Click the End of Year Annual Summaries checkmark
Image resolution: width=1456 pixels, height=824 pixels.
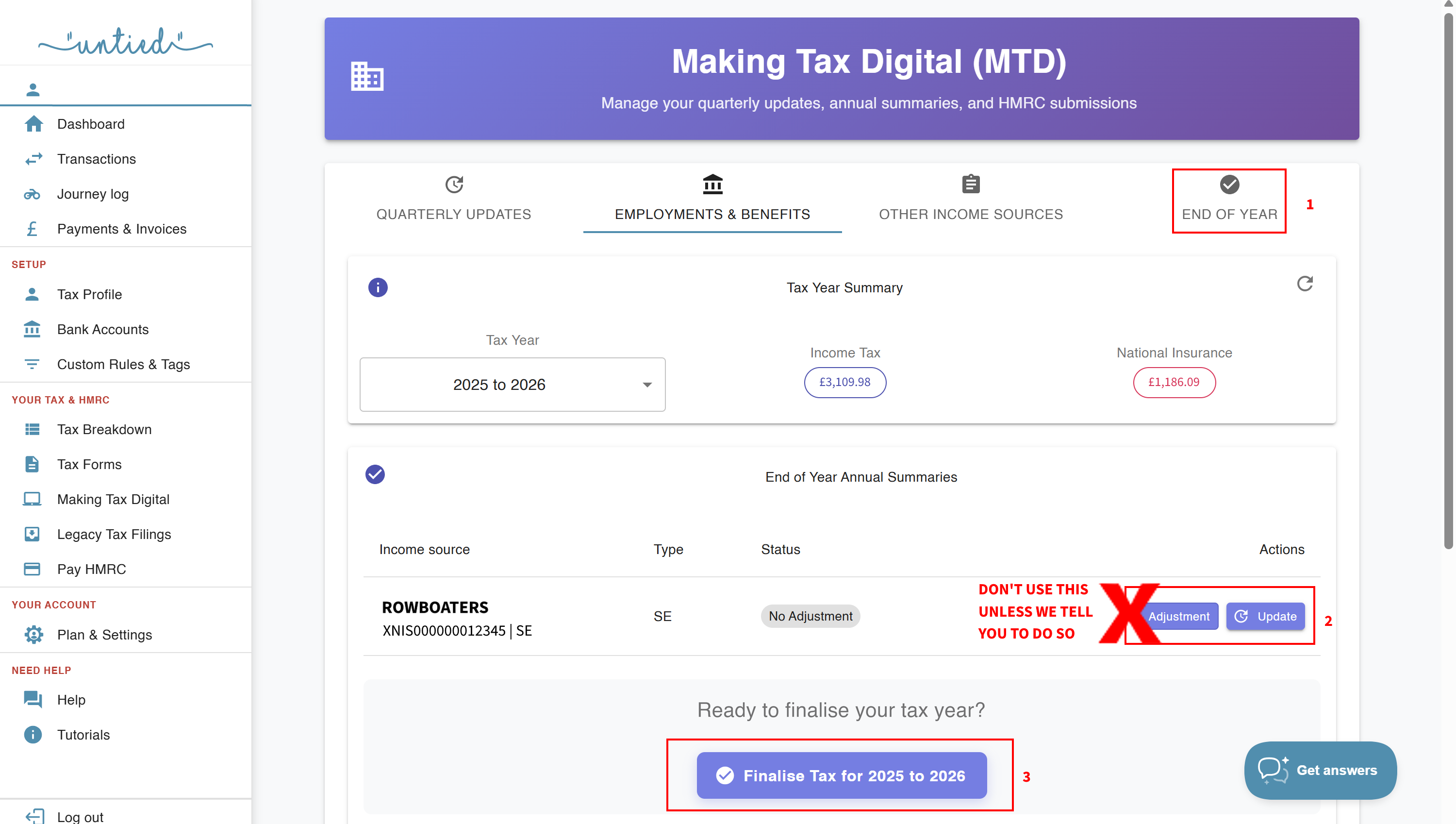click(375, 474)
